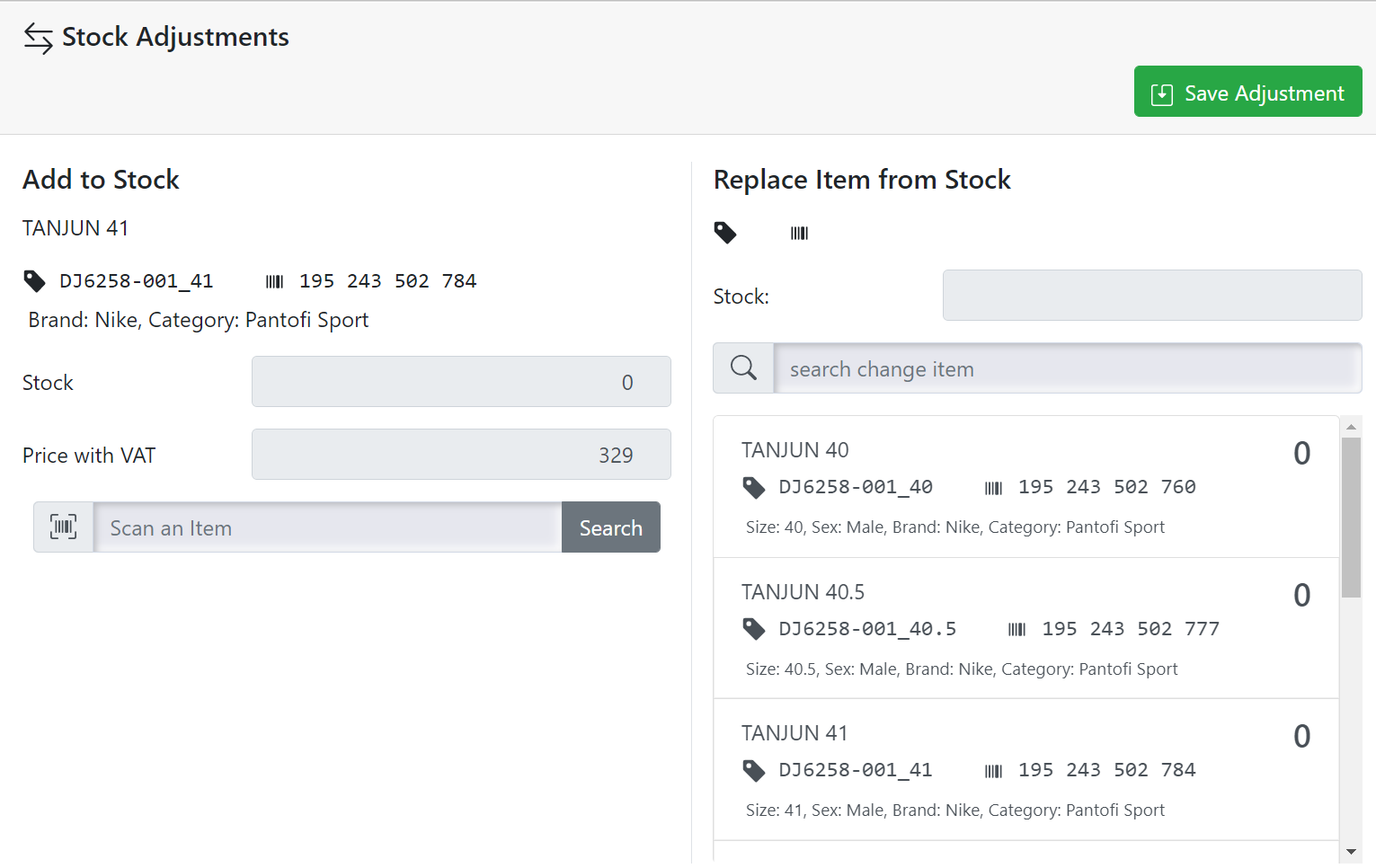Screen dimensions: 1376x868
Task: Click the Stock Adjustments page title
Action: [x=175, y=37]
